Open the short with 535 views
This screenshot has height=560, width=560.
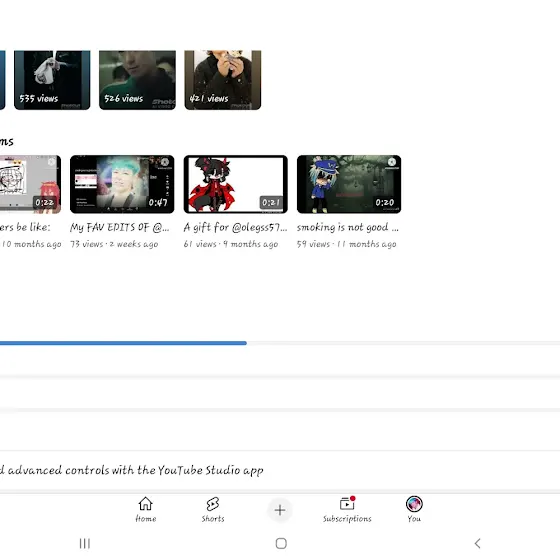point(52,80)
